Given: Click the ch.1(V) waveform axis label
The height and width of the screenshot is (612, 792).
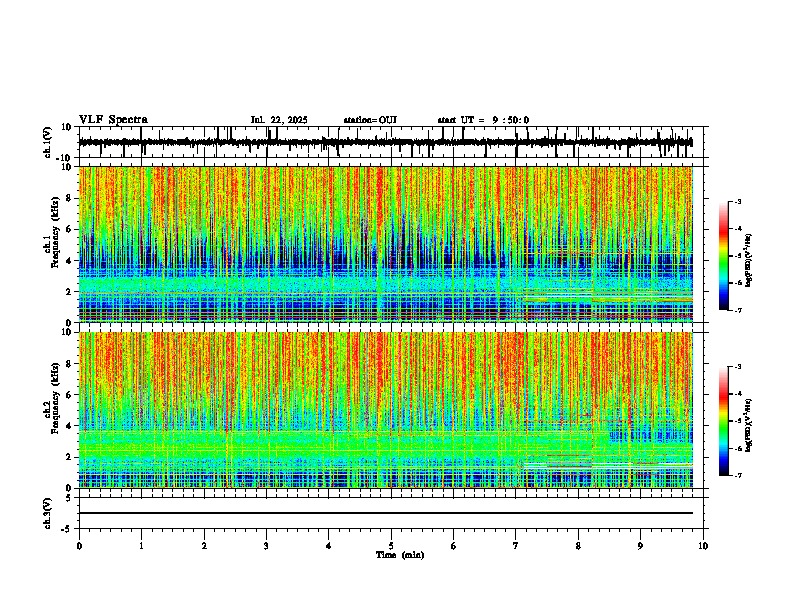Looking at the screenshot, I should pyautogui.click(x=49, y=142).
